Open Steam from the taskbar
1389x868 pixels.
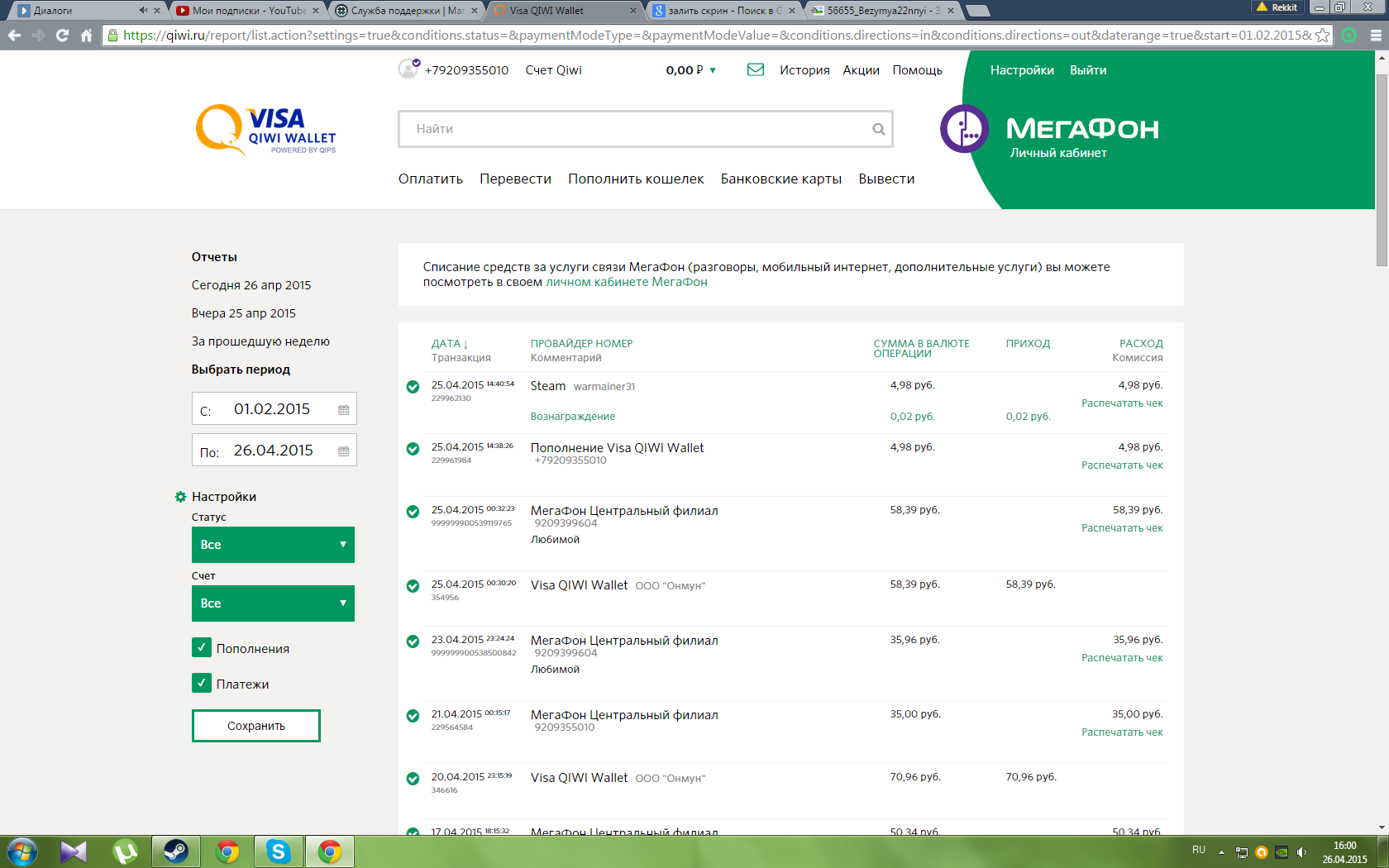click(x=176, y=851)
